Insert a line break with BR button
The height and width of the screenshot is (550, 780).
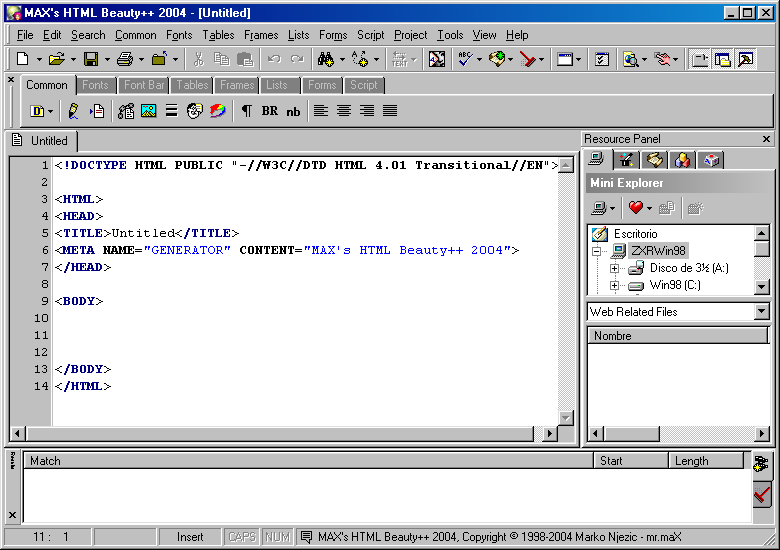point(270,110)
